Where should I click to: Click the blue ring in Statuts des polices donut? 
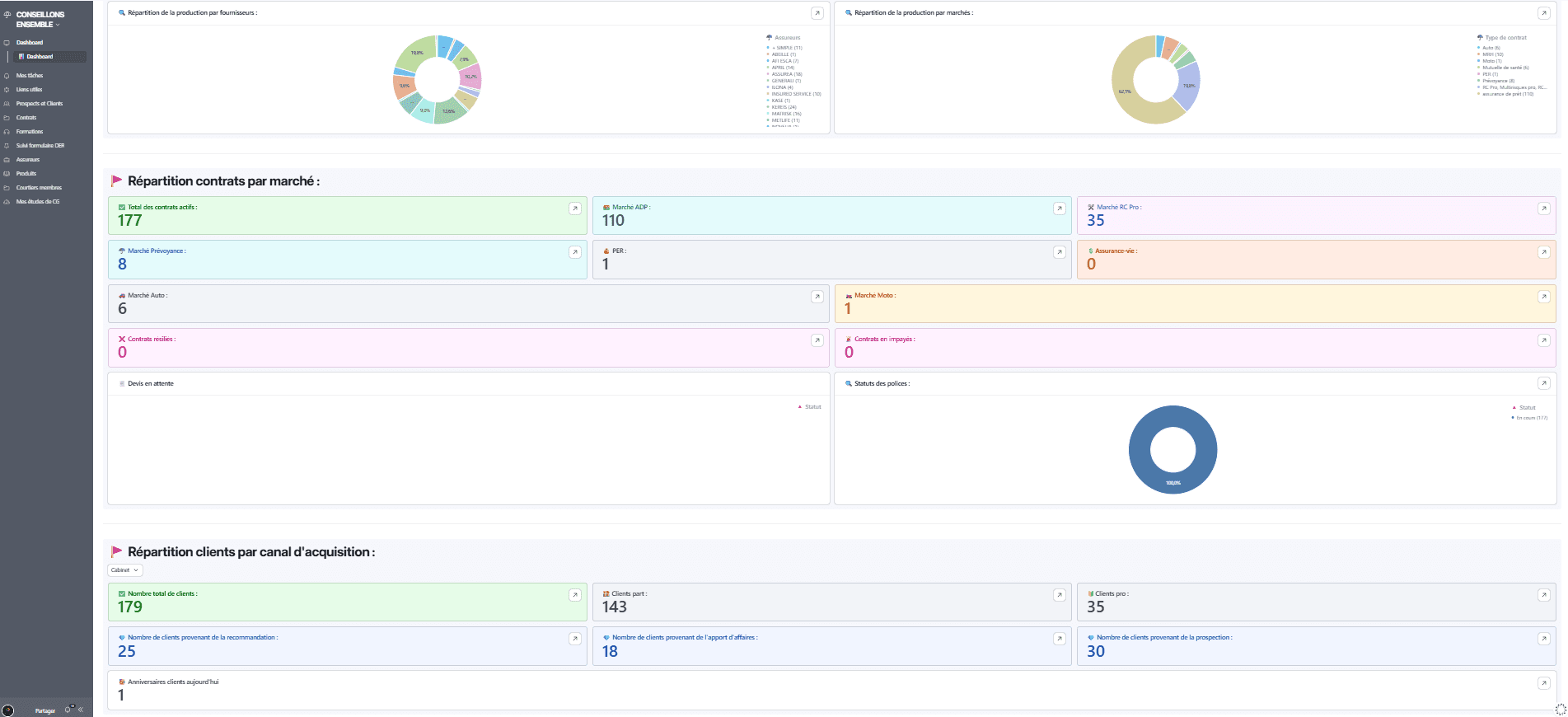click(1137, 450)
